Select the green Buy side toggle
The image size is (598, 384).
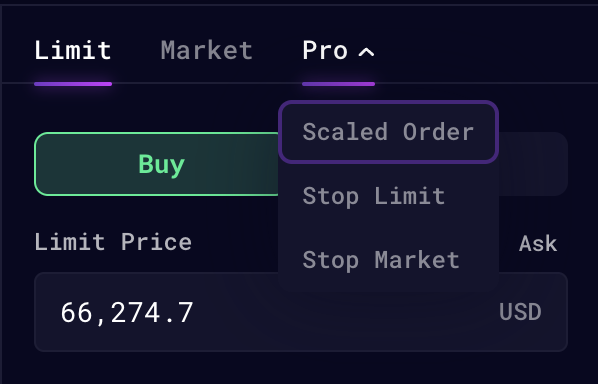pyautogui.click(x=156, y=164)
